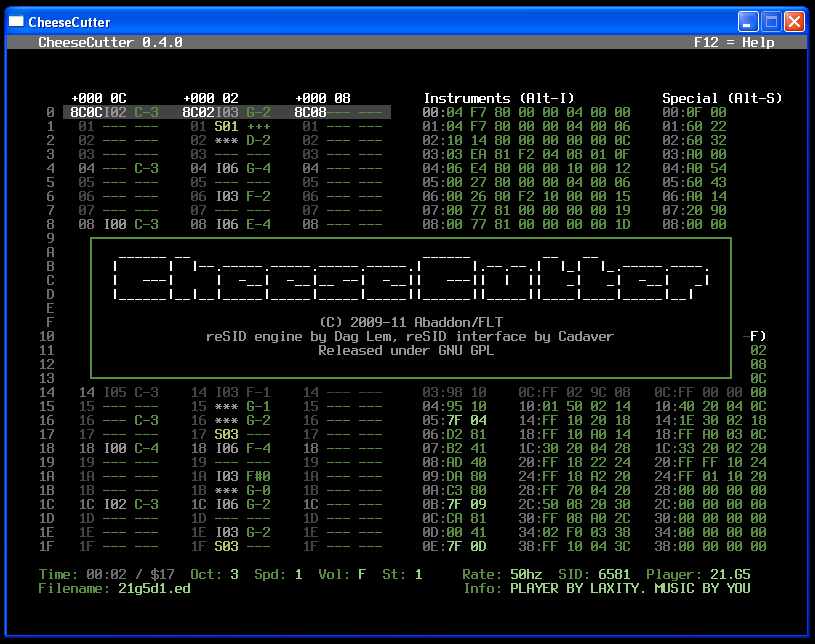Select pulse table row '10:01 50 02 14'
Viewport: 815px width, 644px height.
(574, 406)
